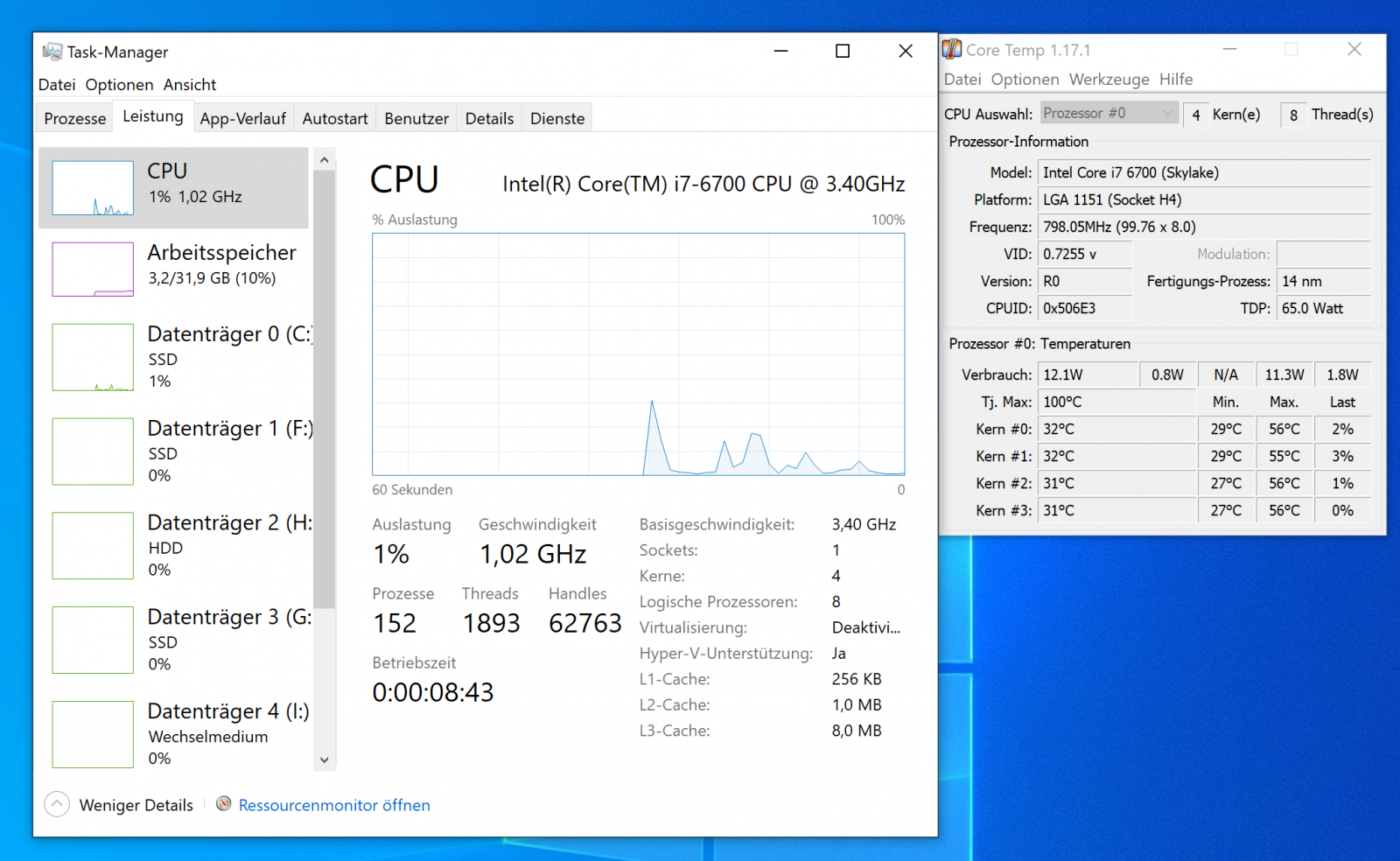This screenshot has height=861, width=1400.
Task: Collapse view with Weniger Details arrow icon
Action: pos(57,804)
